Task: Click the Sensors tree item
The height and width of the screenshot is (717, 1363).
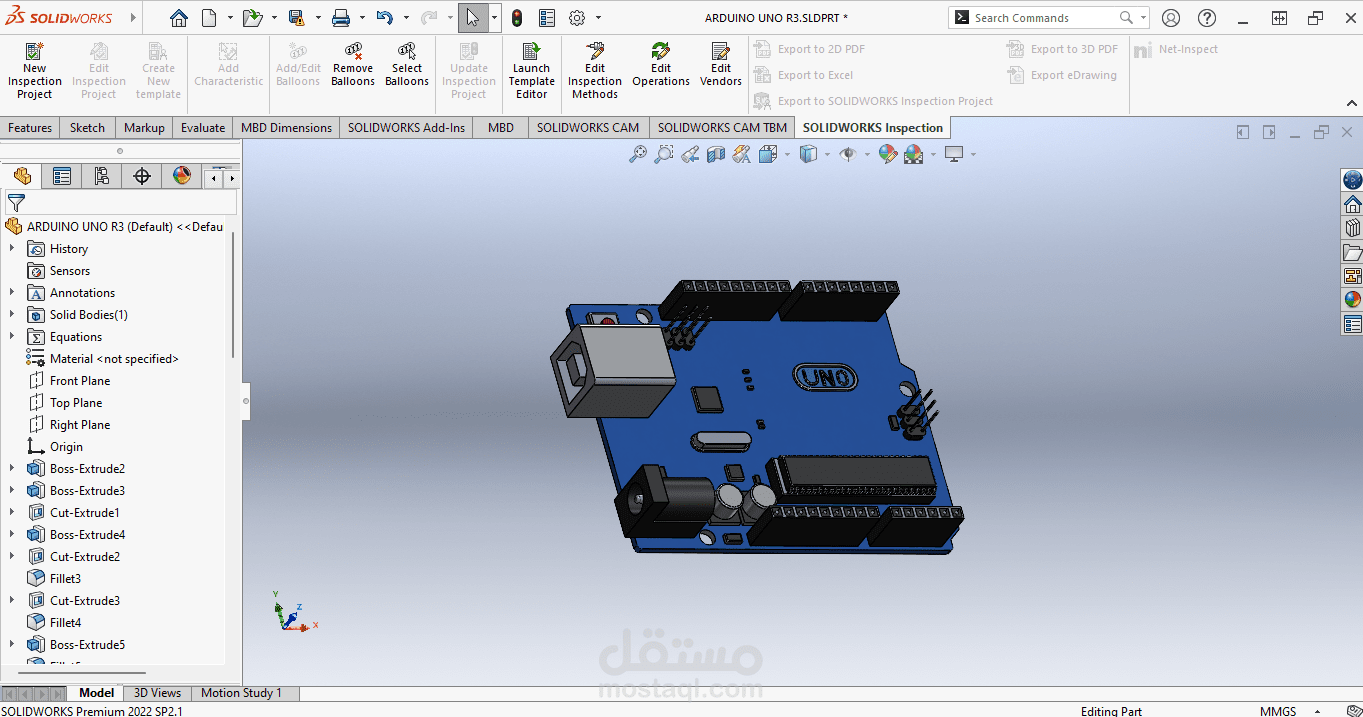Action: point(70,271)
